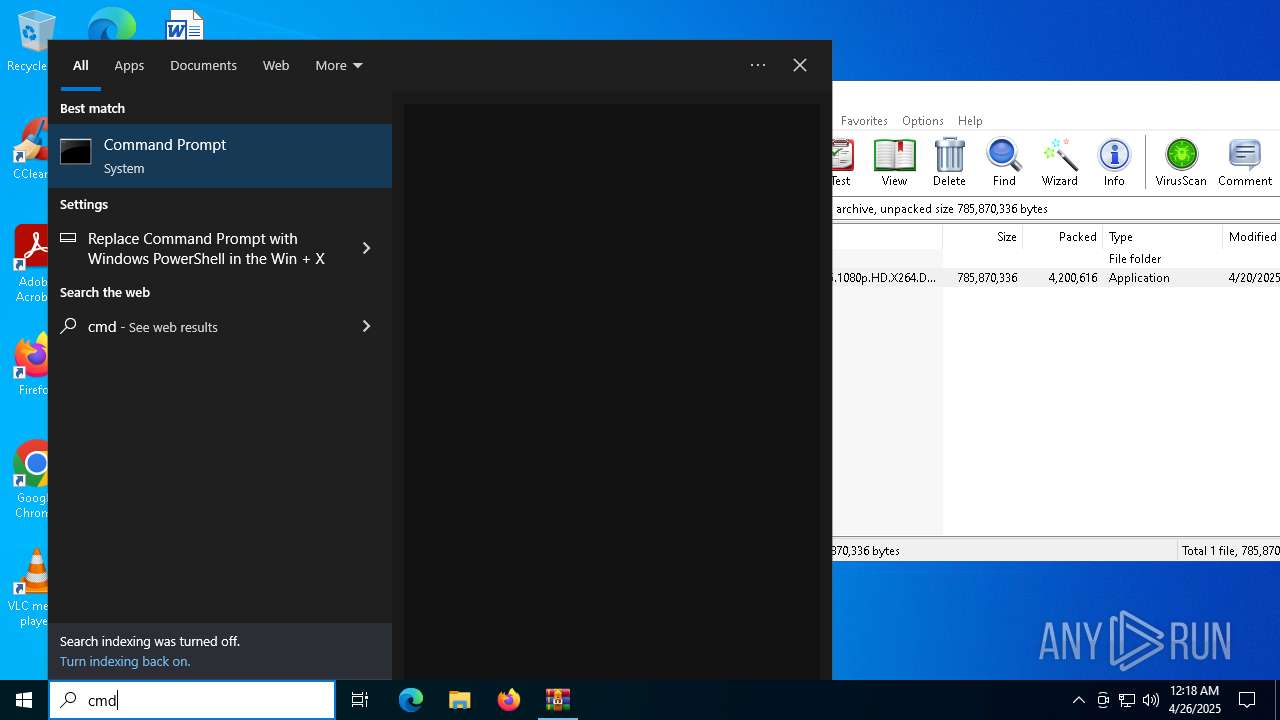
Task: Launch Firefox from taskbar
Action: pos(509,700)
